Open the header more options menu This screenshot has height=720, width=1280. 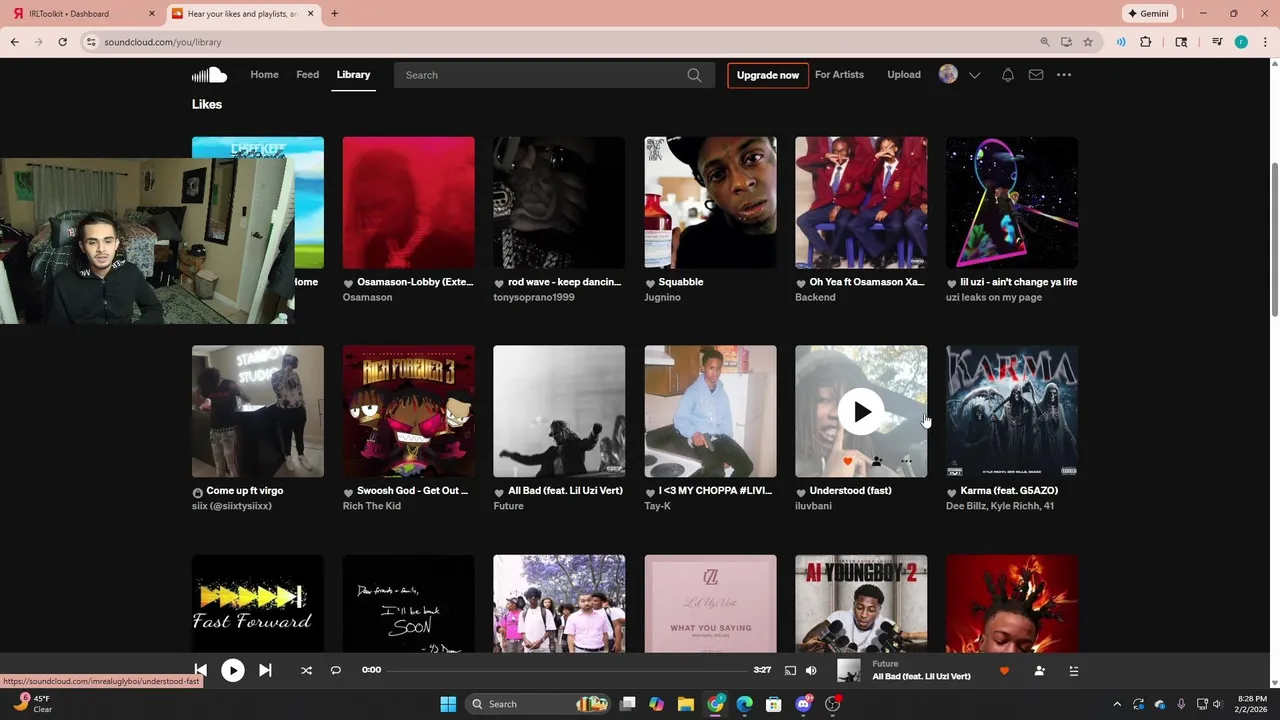[x=1064, y=75]
